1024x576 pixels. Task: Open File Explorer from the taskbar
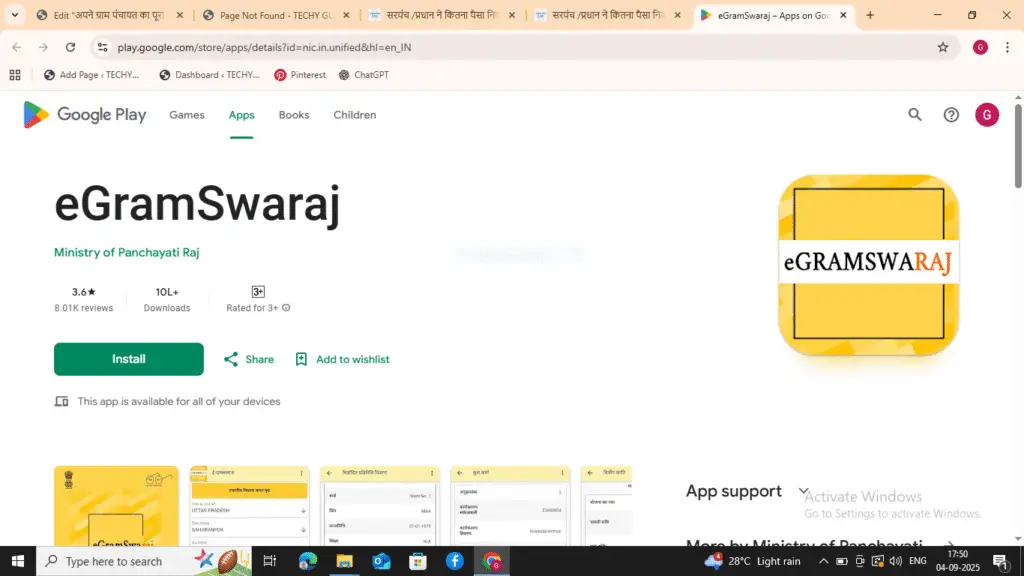coord(344,561)
